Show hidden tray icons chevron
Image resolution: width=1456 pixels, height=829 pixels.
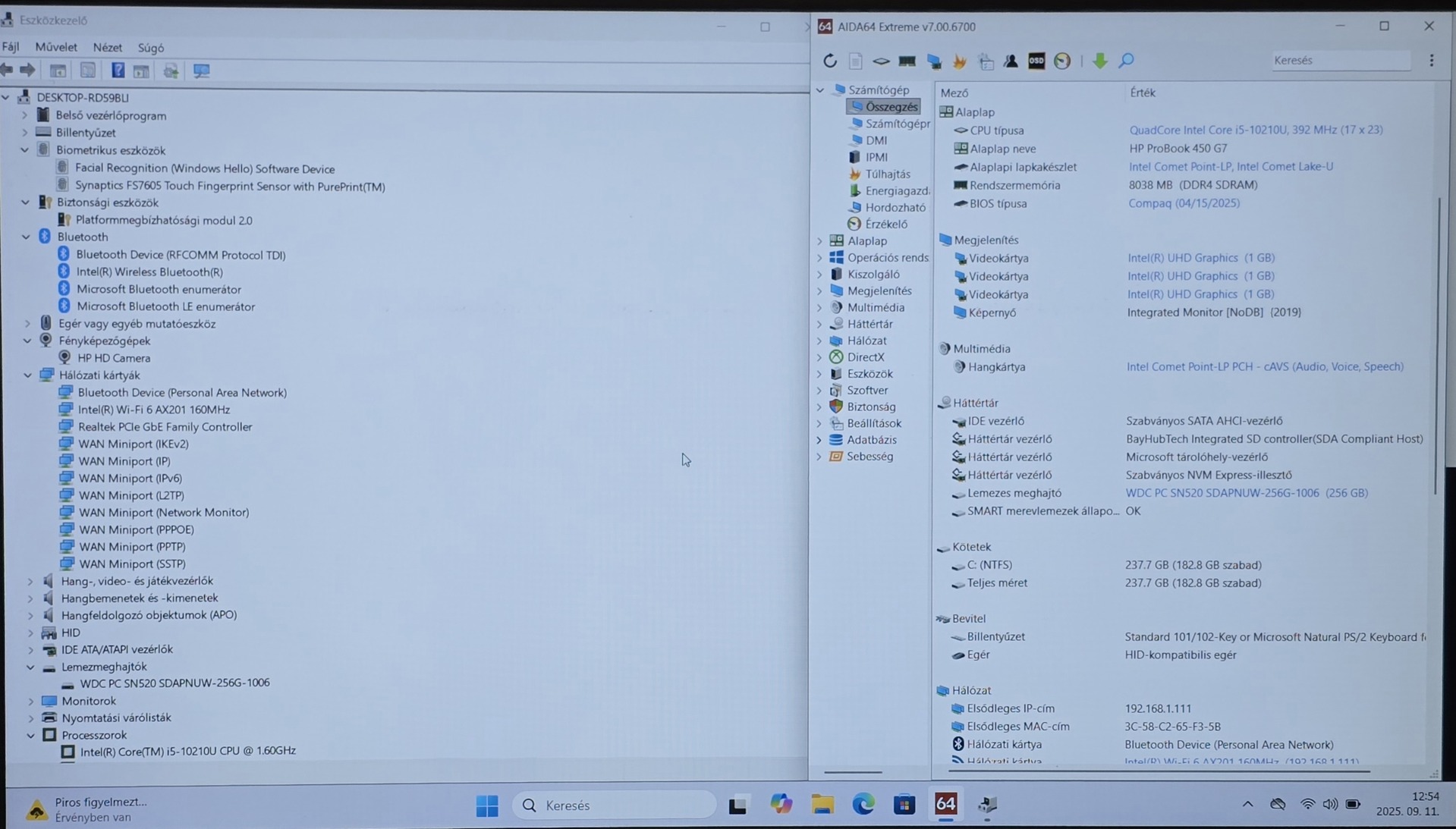click(x=1247, y=804)
